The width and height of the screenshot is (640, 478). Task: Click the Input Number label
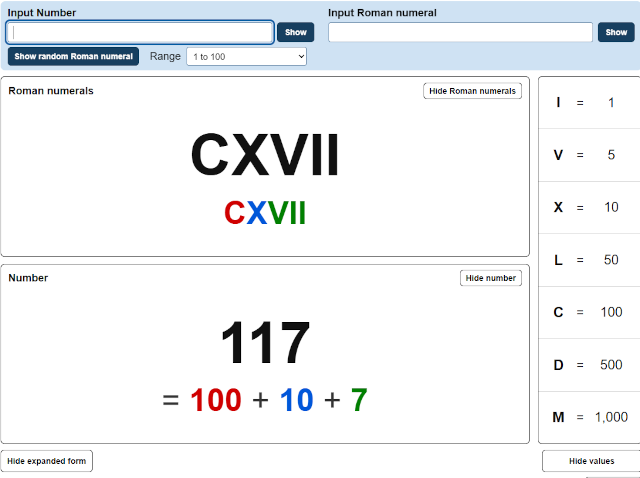coord(42,13)
